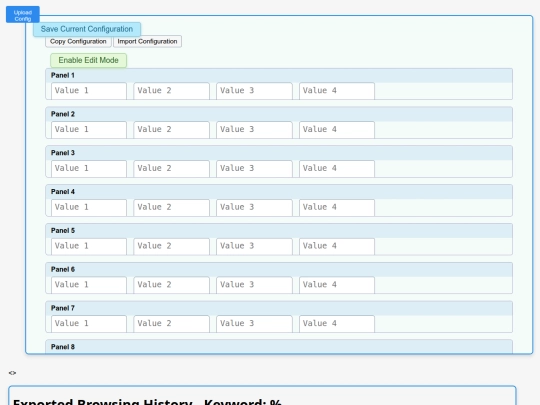The width and height of the screenshot is (540, 405).
Task: Click the Exported Browsing History heading
Action: [x=147, y=402]
